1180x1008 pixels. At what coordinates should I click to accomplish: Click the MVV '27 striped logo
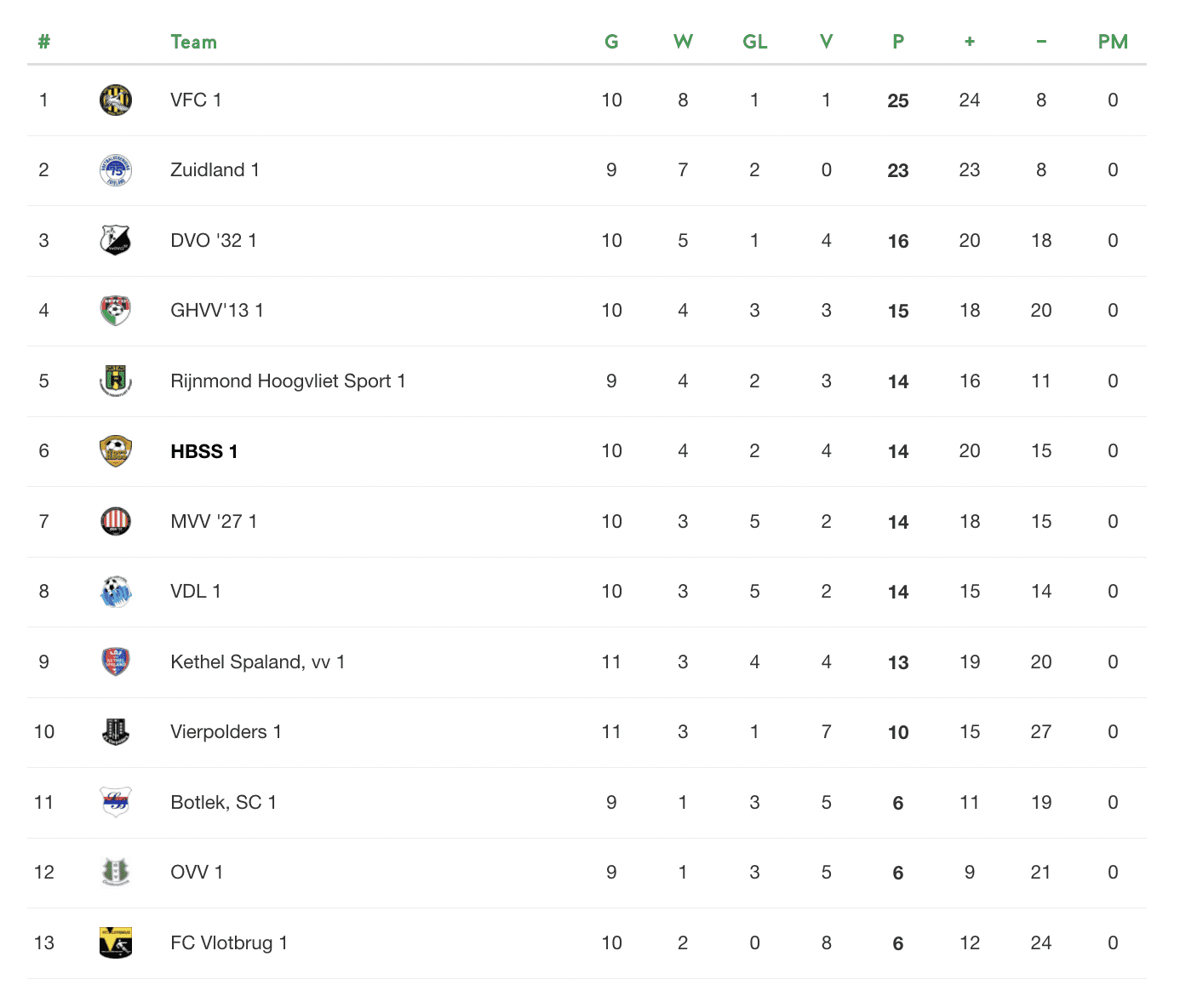point(116,522)
